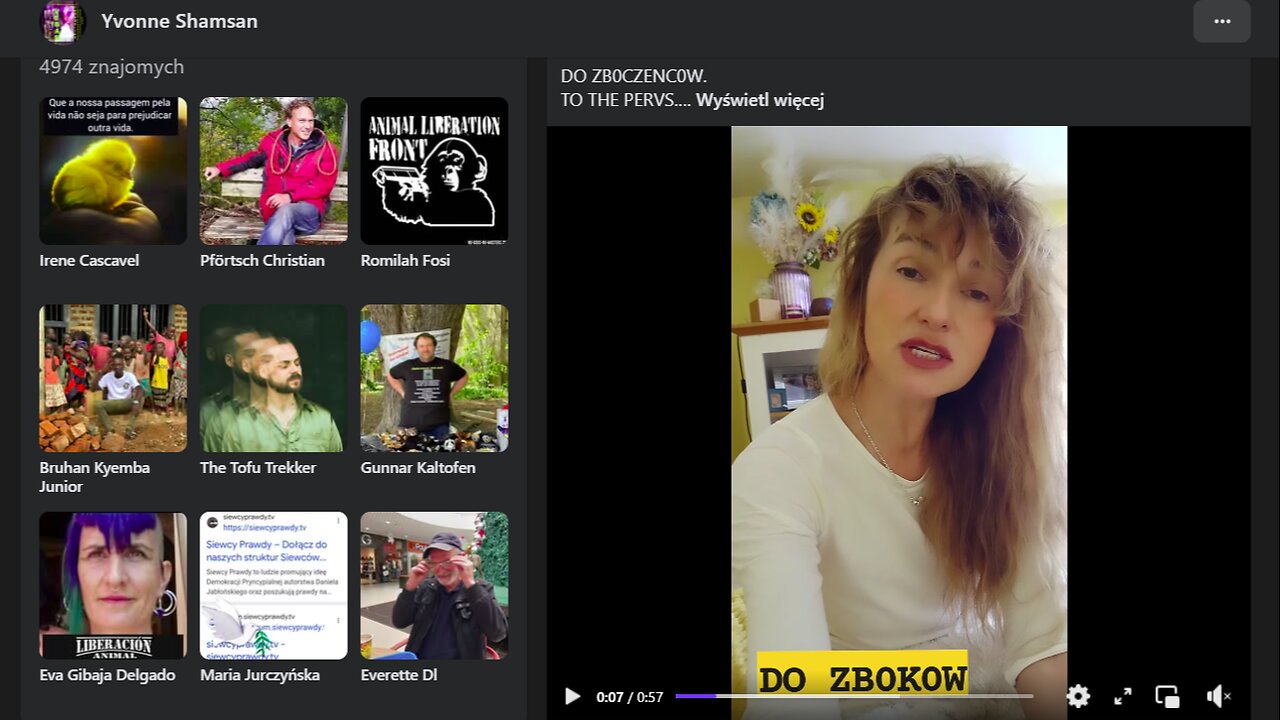Open Pförtsch Christian's profile photo
The height and width of the screenshot is (720, 1280).
tap(274, 171)
